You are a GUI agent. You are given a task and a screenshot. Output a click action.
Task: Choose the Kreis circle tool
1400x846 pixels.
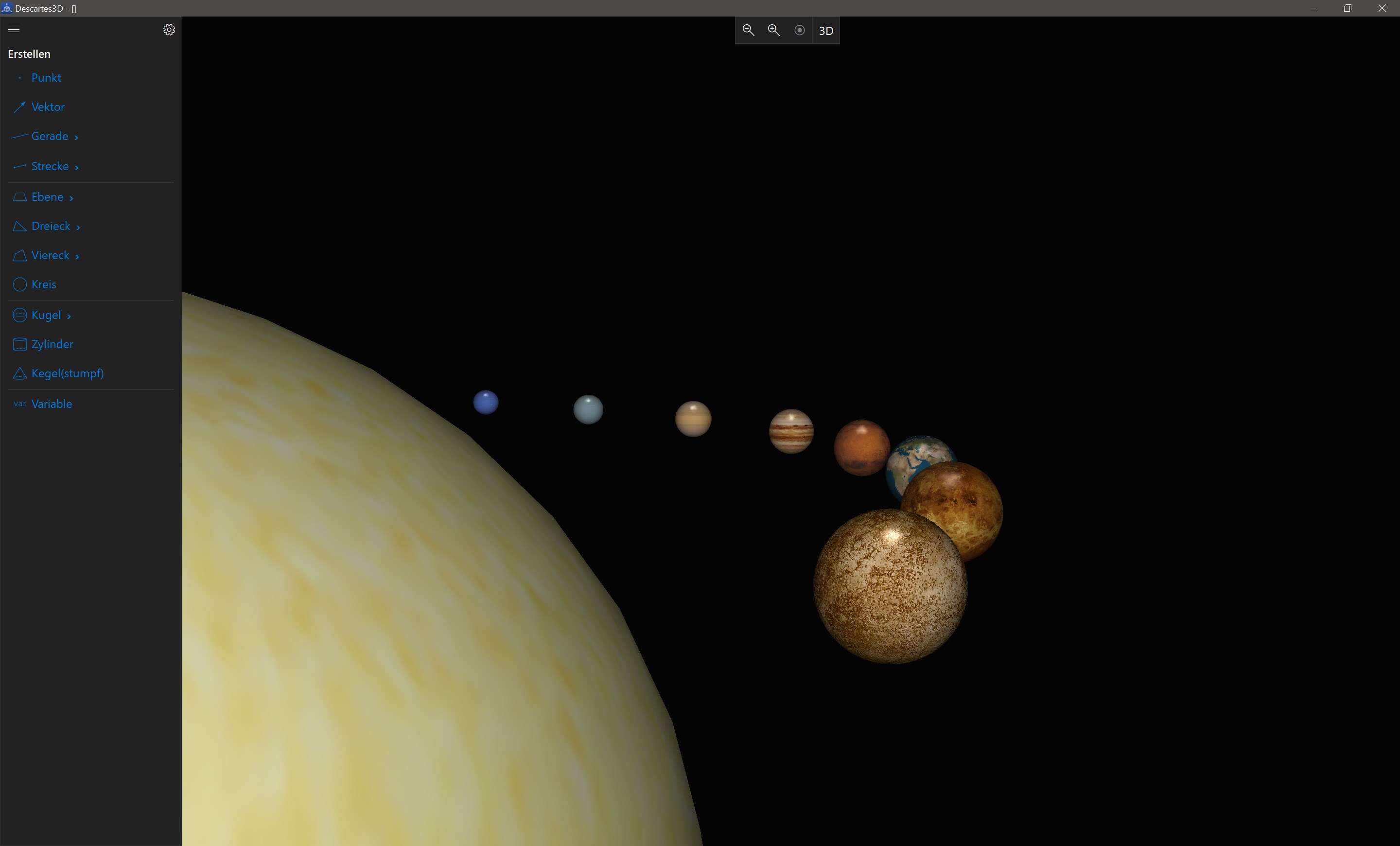pos(44,284)
